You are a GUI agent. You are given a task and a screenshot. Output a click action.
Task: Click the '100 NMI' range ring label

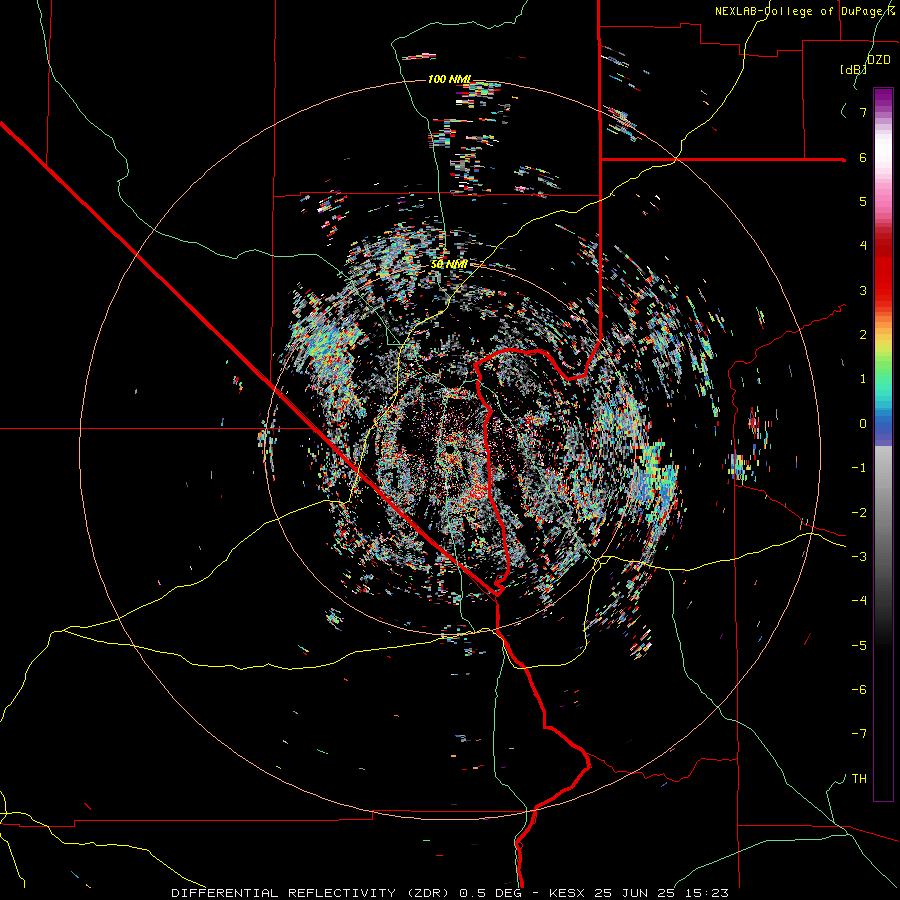click(450, 79)
